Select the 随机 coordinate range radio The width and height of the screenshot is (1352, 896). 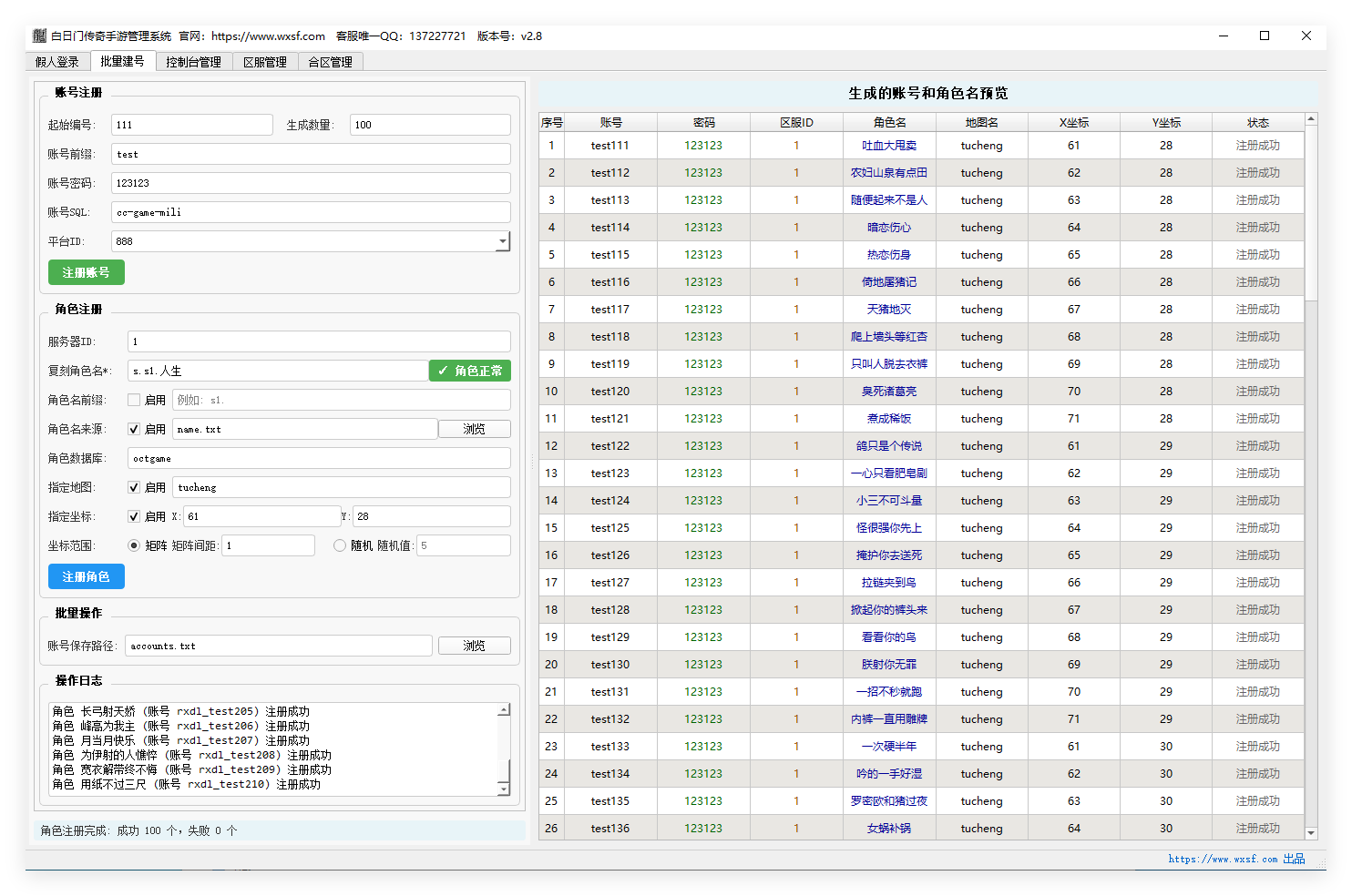click(x=340, y=545)
